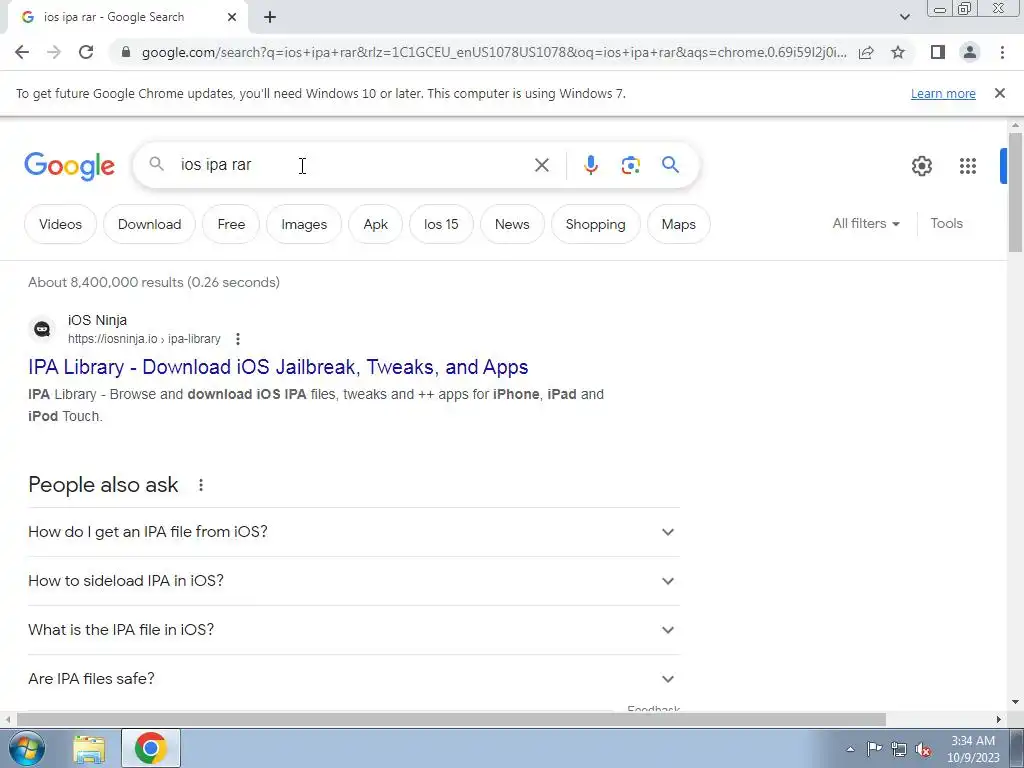Click the scroll right arrow
The height and width of the screenshot is (768, 1024).
(999, 719)
